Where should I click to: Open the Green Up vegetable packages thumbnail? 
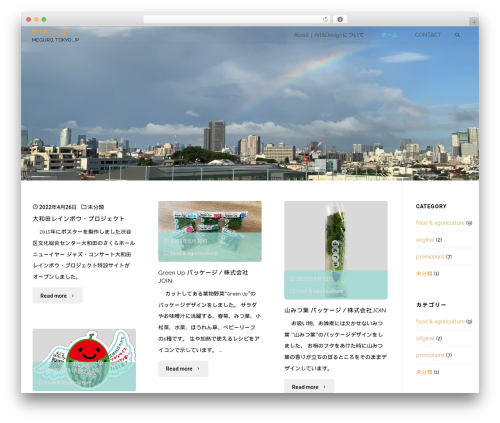(210, 231)
